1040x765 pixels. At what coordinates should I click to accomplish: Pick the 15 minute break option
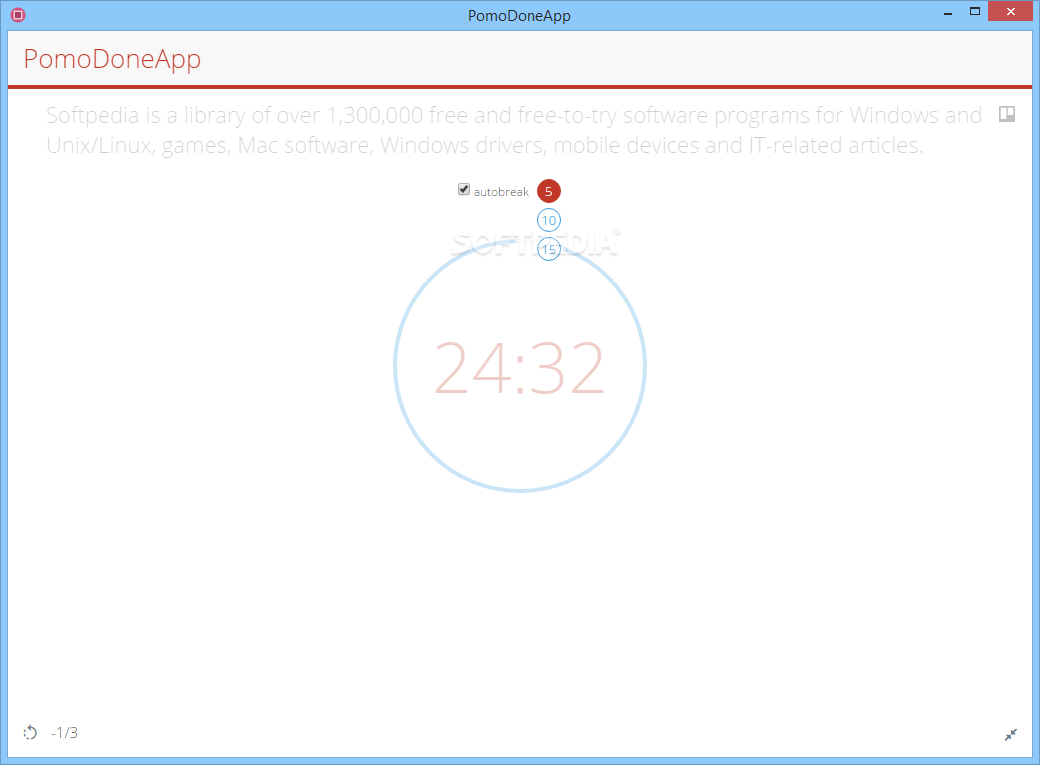point(549,249)
